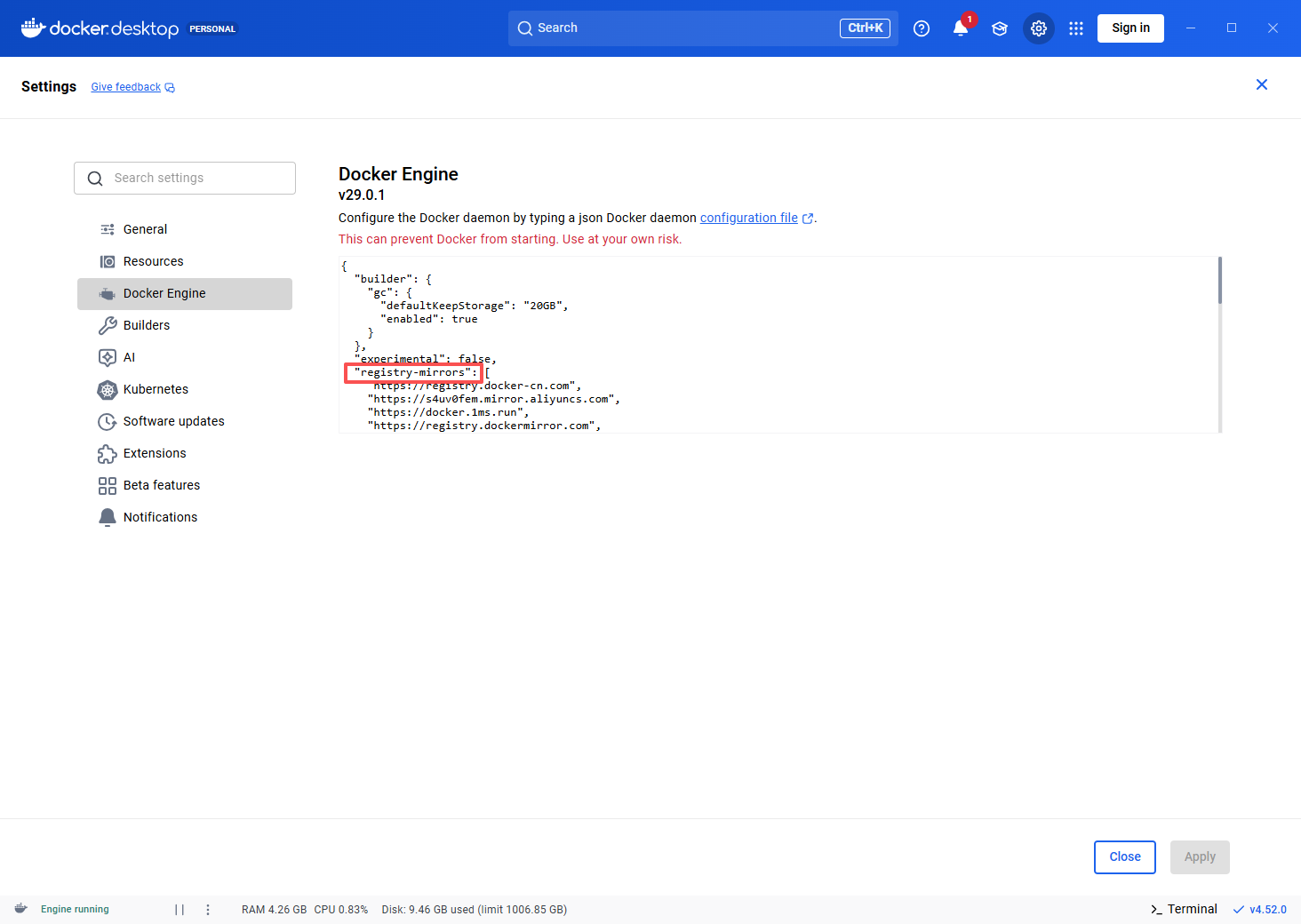Viewport: 1301px width, 924px height.
Task: Click into the Search settings field
Action: [185, 178]
